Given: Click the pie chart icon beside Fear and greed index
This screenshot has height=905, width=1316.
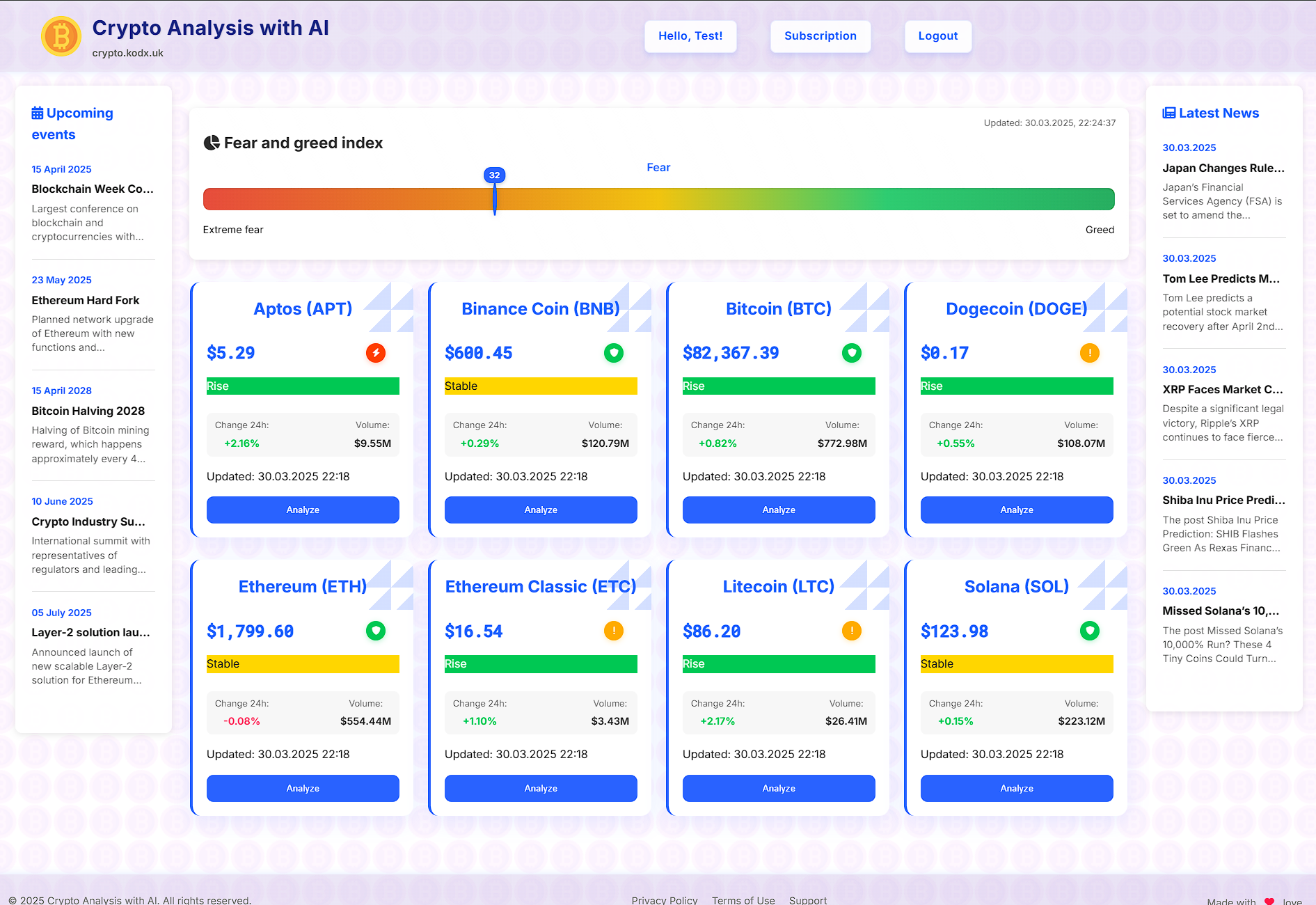Looking at the screenshot, I should [212, 143].
